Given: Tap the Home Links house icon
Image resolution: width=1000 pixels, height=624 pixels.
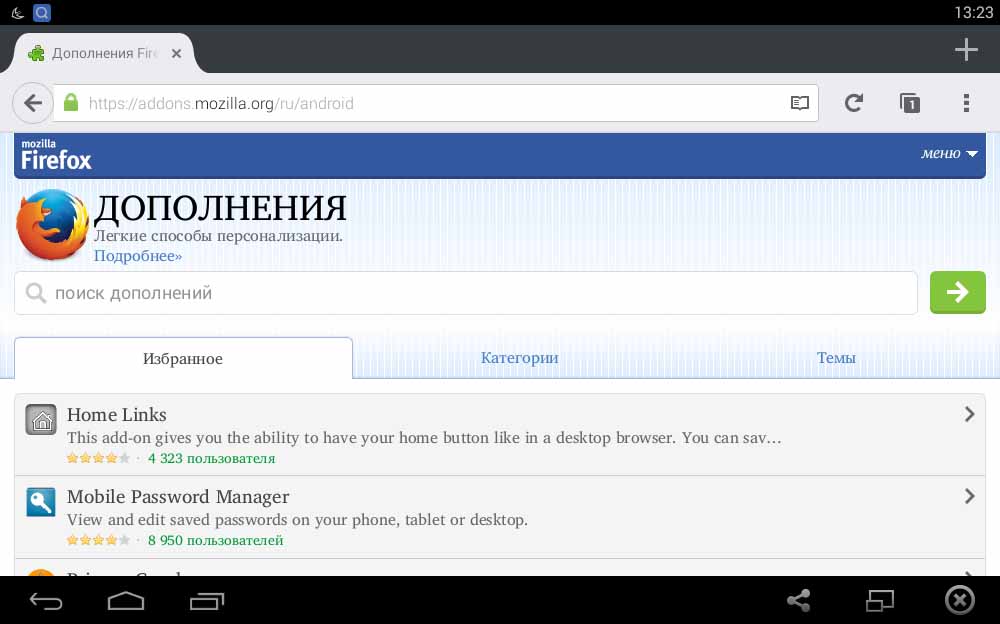Looking at the screenshot, I should [x=41, y=420].
